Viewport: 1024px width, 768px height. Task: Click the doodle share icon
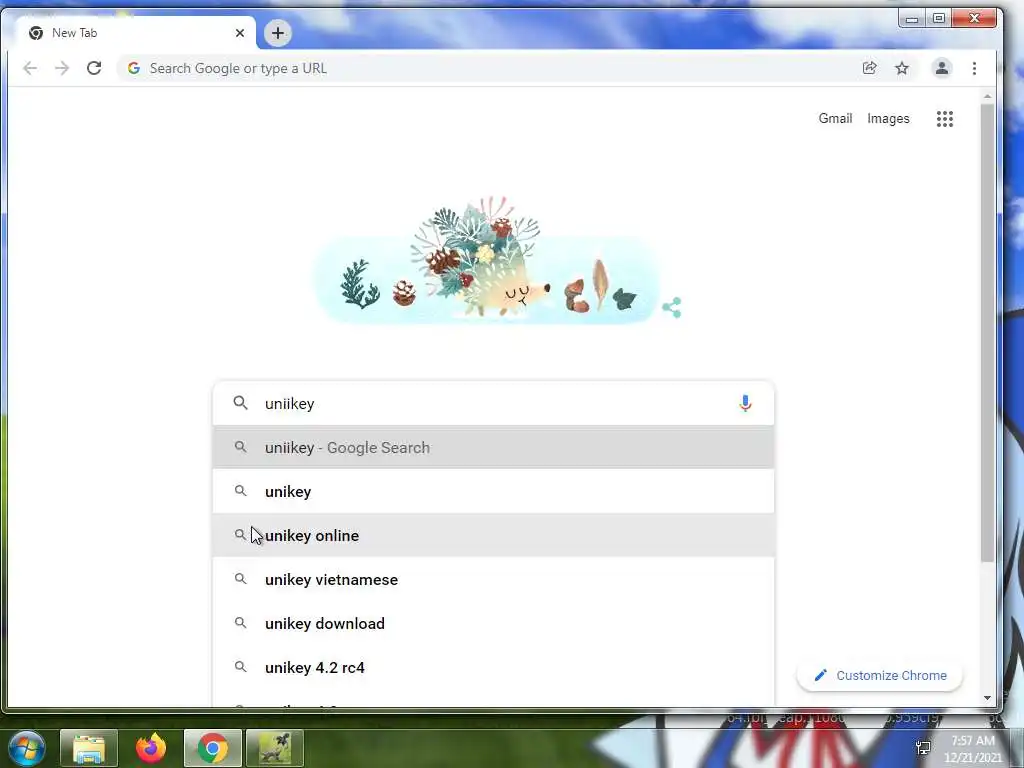point(671,308)
